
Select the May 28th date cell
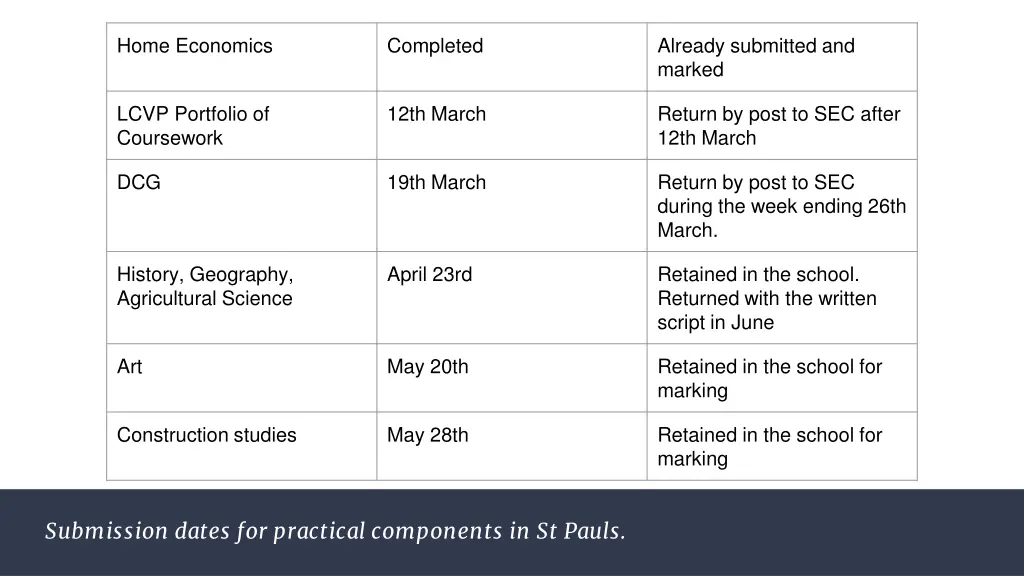pos(512,446)
